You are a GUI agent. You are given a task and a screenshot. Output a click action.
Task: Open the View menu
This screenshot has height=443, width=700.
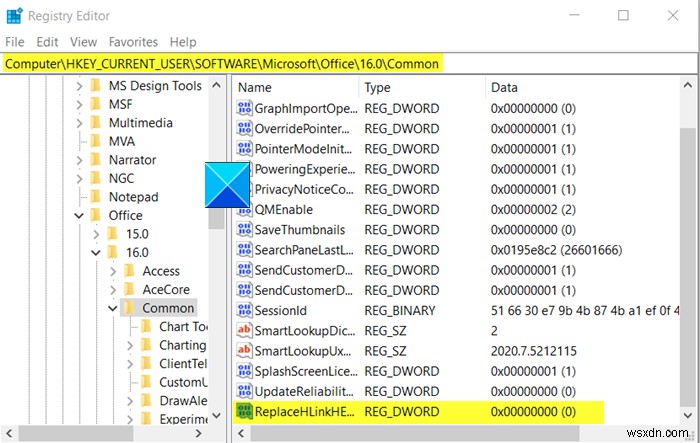(x=83, y=42)
